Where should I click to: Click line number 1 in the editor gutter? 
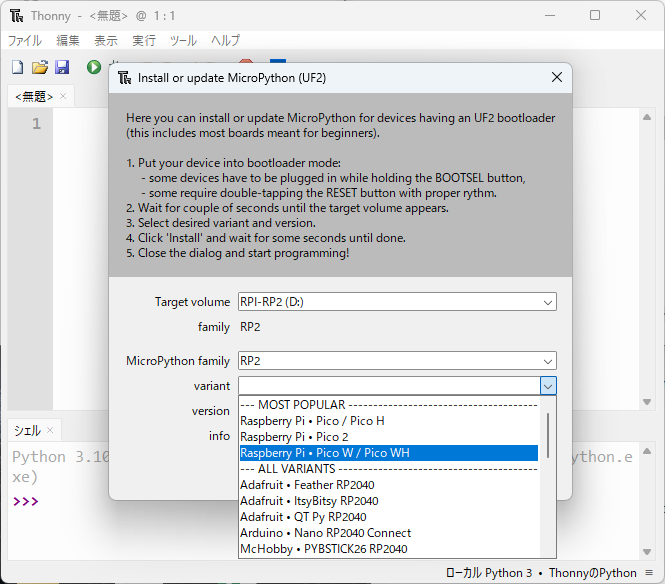point(36,124)
